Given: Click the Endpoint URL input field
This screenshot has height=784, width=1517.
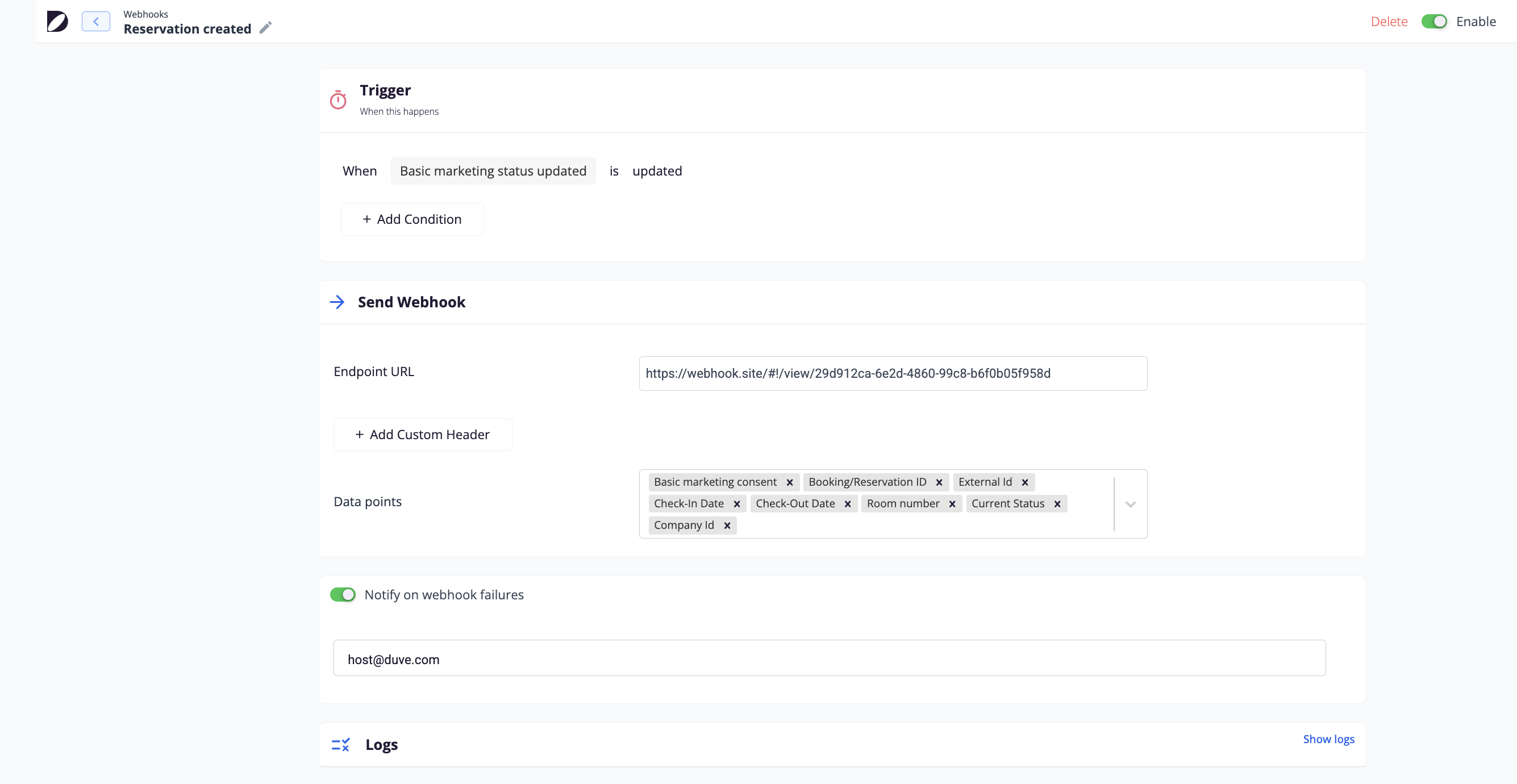Looking at the screenshot, I should click(x=893, y=373).
